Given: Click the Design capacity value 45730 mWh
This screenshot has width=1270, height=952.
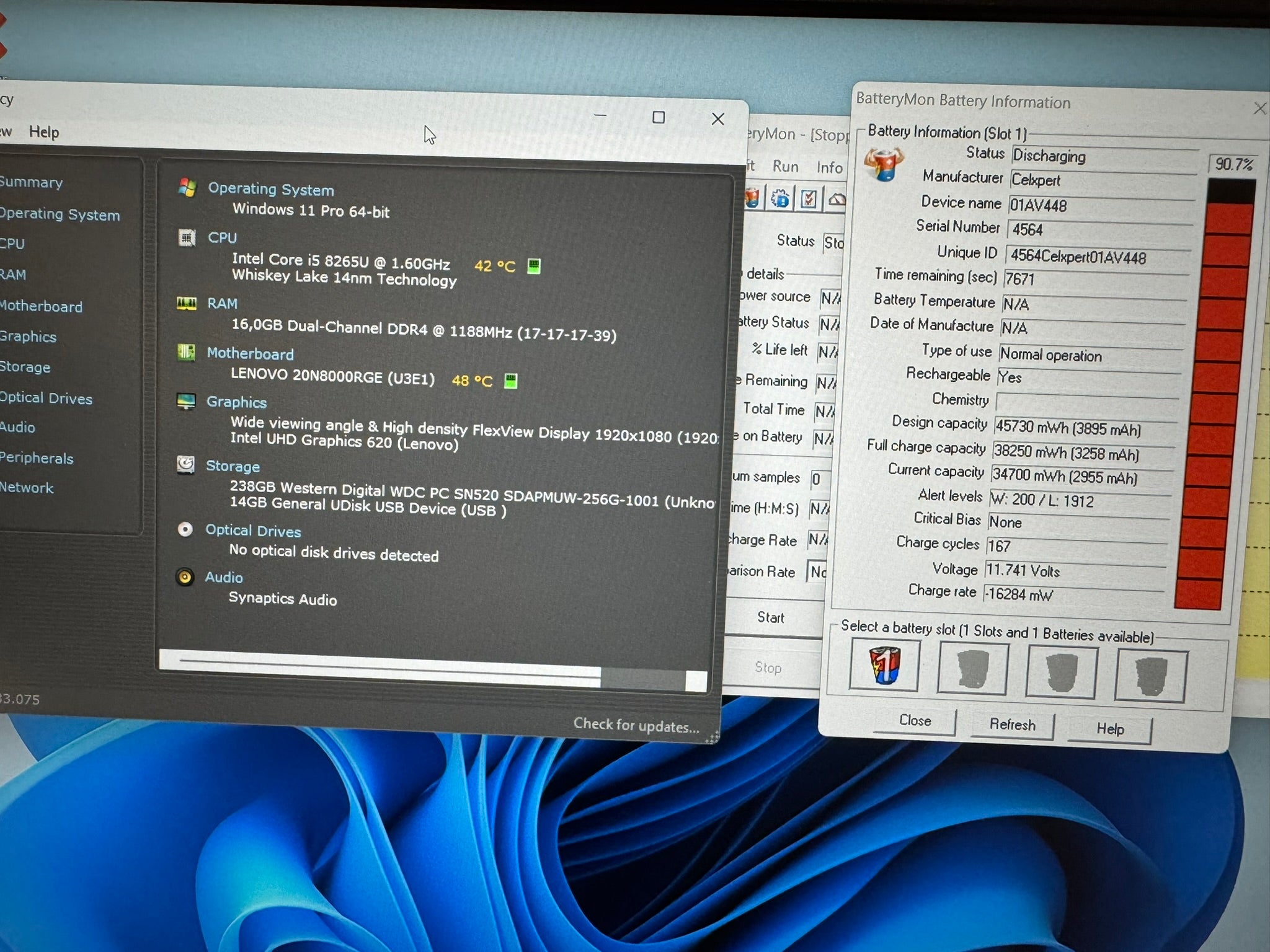Looking at the screenshot, I should (1085, 428).
